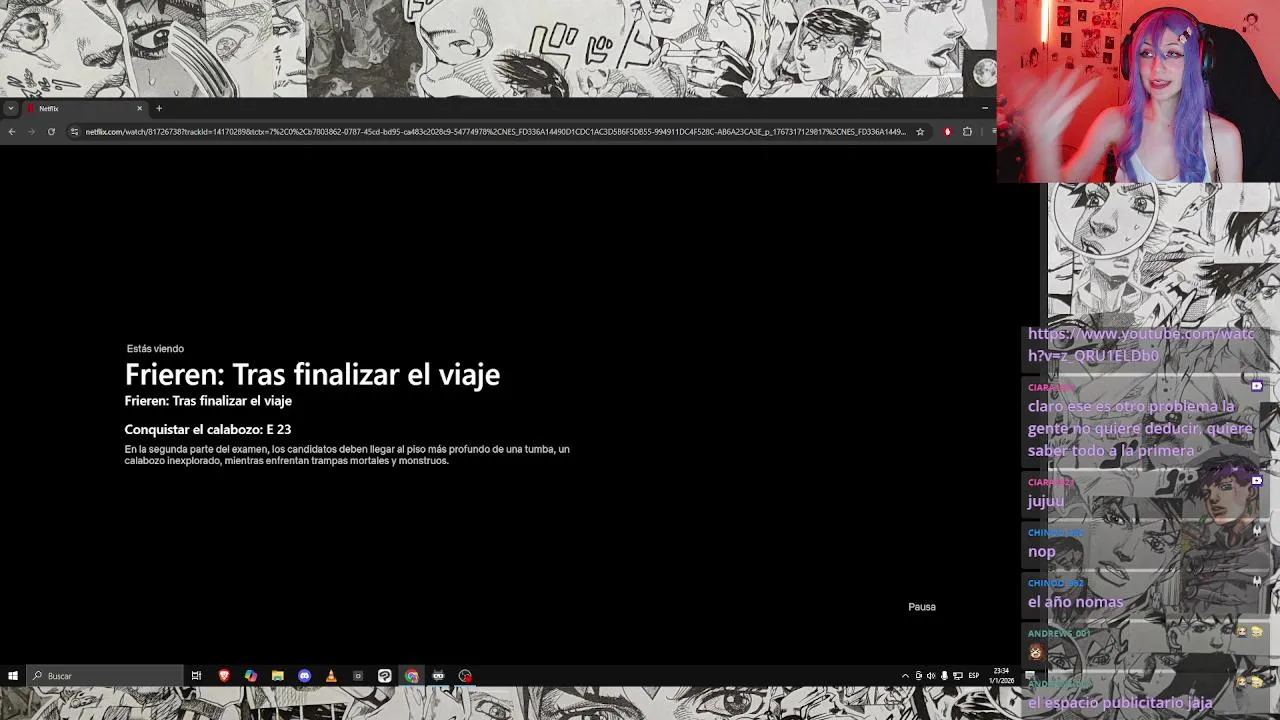Open the dark square app beside VLC
The image size is (1280, 720).
(358, 676)
